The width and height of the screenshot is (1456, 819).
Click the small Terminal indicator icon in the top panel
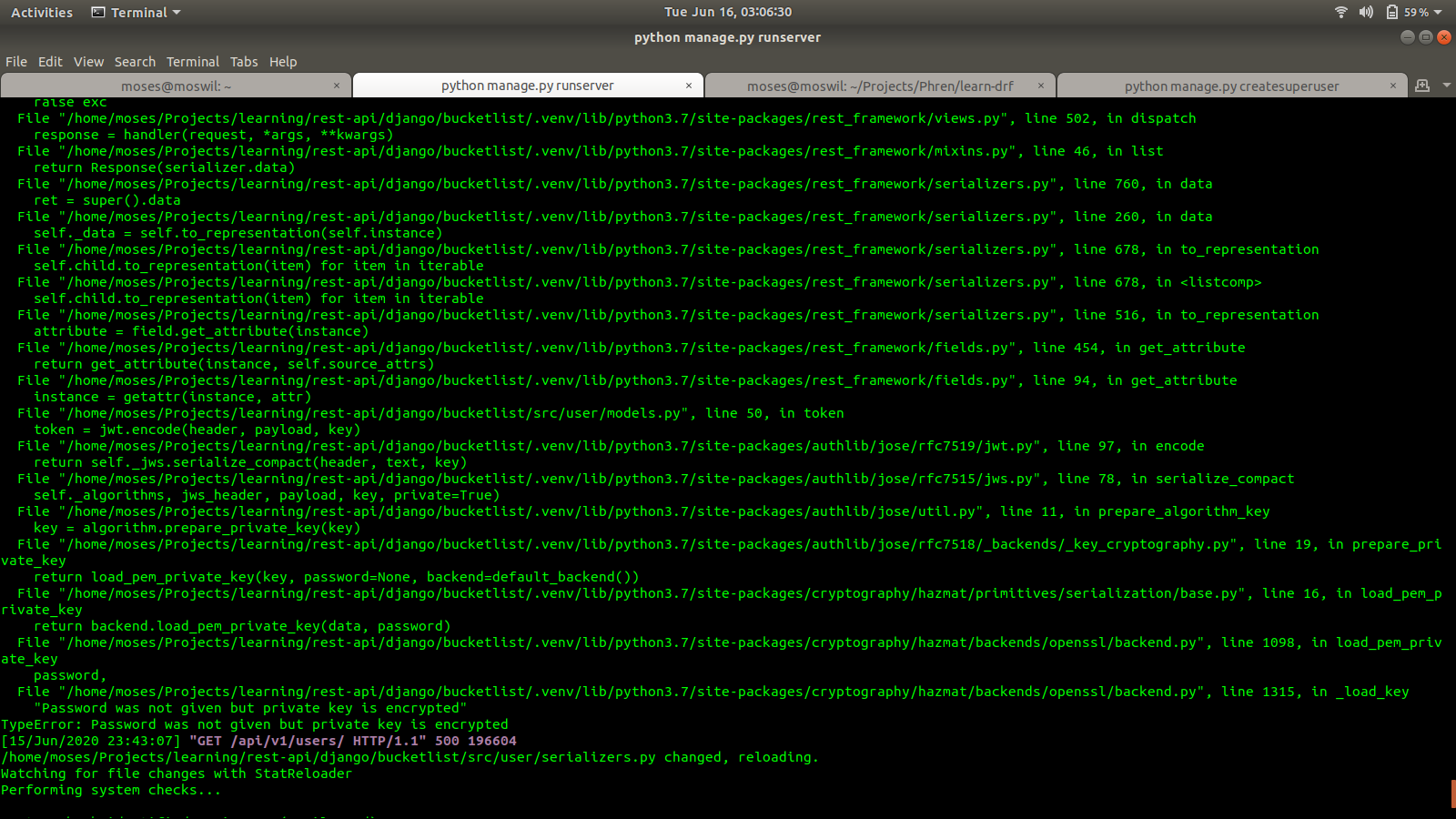click(x=96, y=12)
